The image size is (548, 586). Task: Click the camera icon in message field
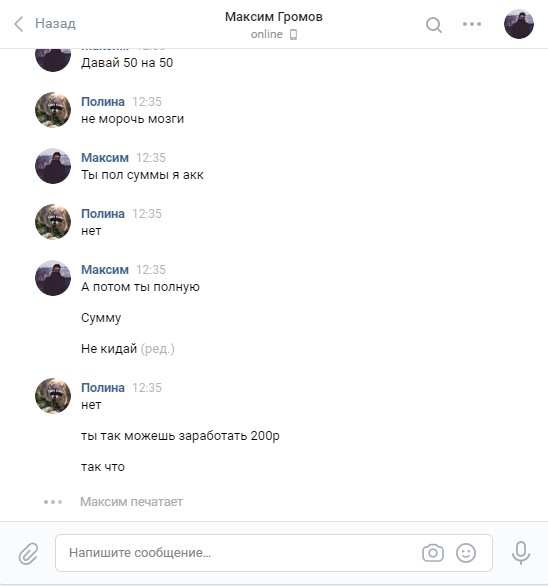point(433,553)
